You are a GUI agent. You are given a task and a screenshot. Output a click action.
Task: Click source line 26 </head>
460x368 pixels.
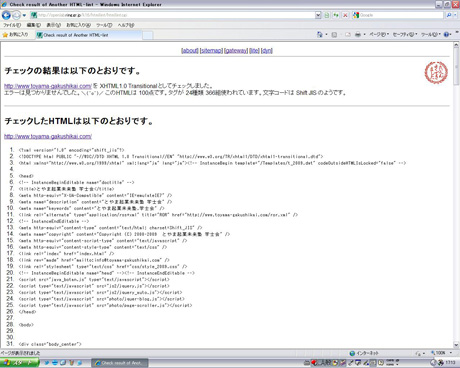(x=27, y=312)
